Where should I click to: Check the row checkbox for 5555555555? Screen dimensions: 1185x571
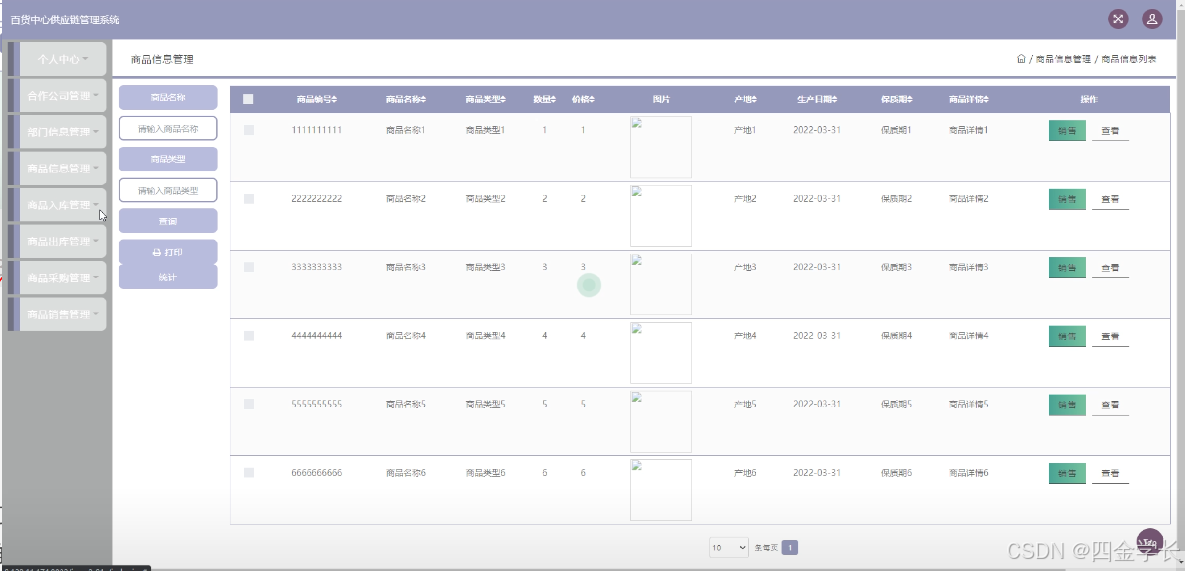click(x=249, y=404)
